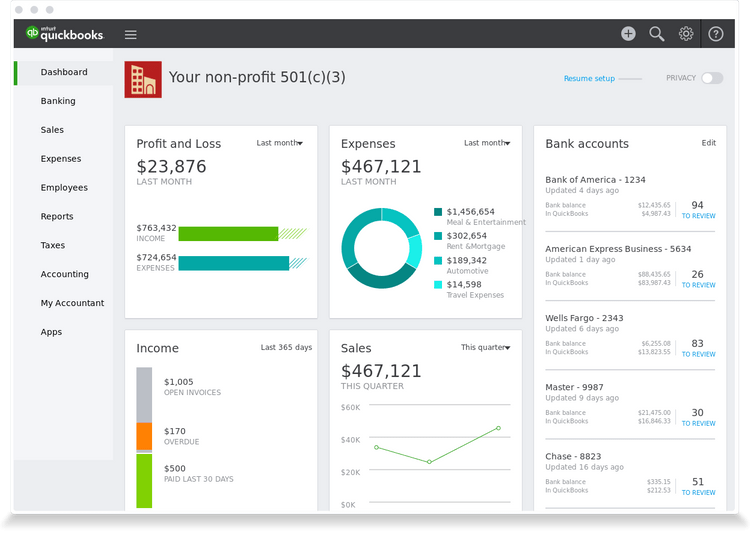Screen dimensions: 750x541
Task: Click the search magnifier icon
Action: pyautogui.click(x=657, y=34)
